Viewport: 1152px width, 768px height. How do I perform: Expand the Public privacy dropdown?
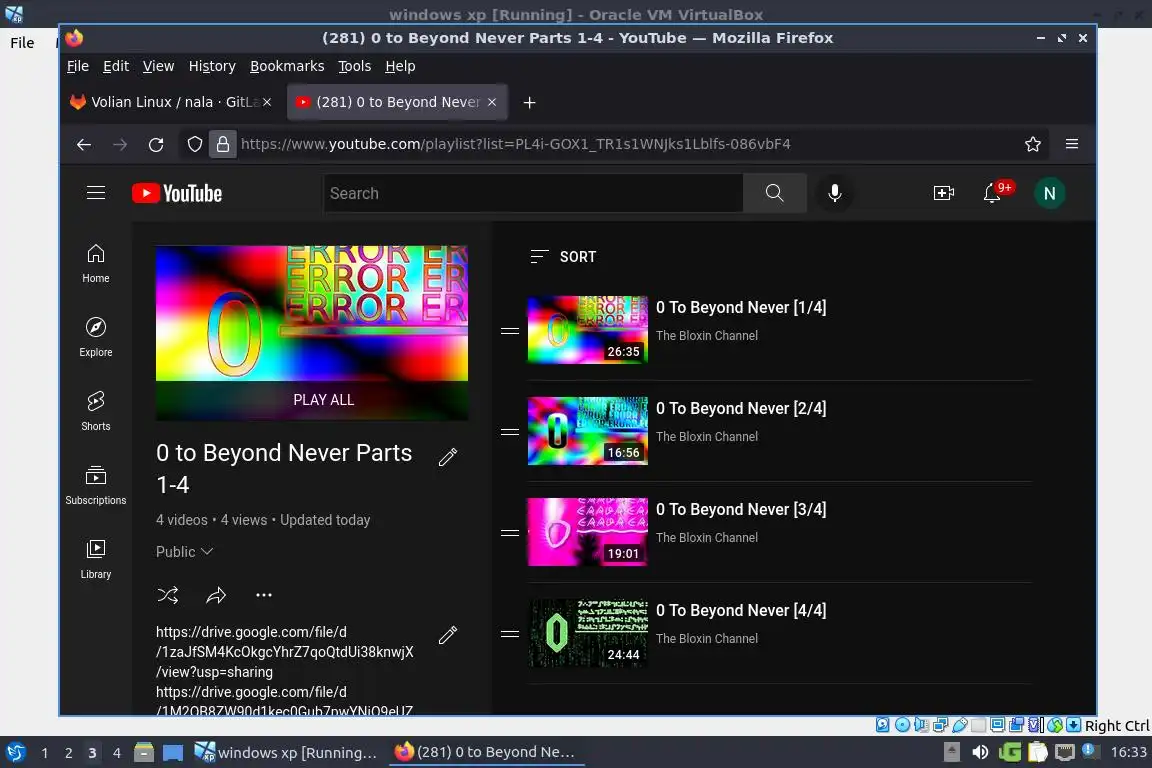tap(184, 551)
